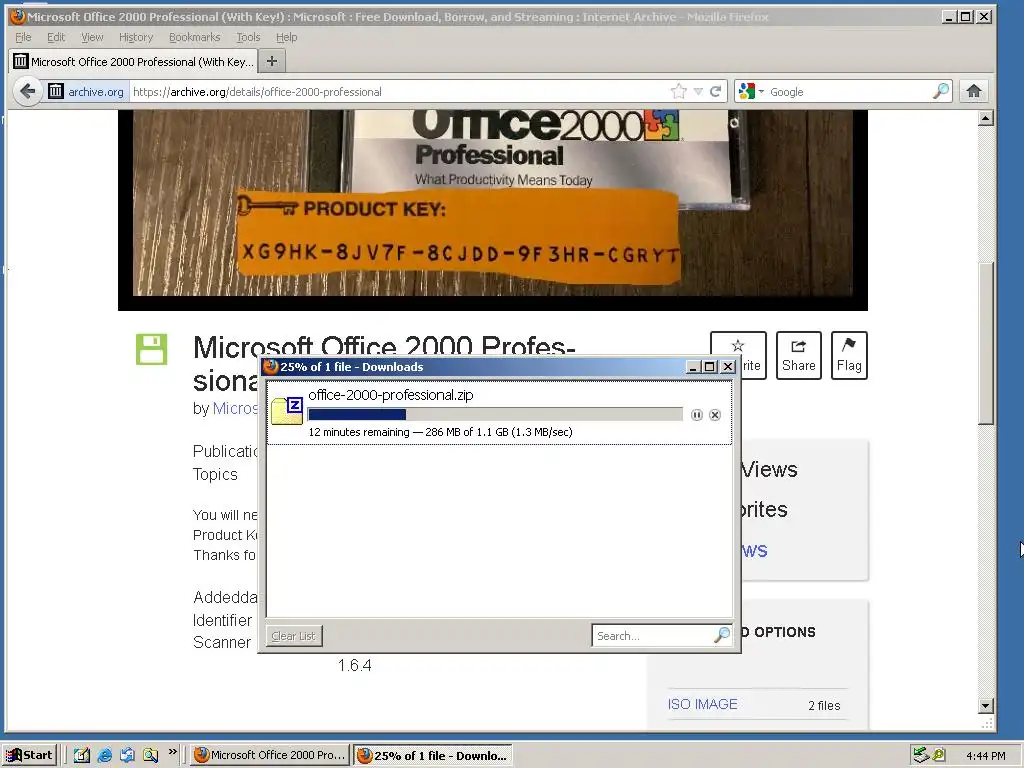Open the Windows Start menu
Screen dimensions: 1024x768
[x=30, y=755]
